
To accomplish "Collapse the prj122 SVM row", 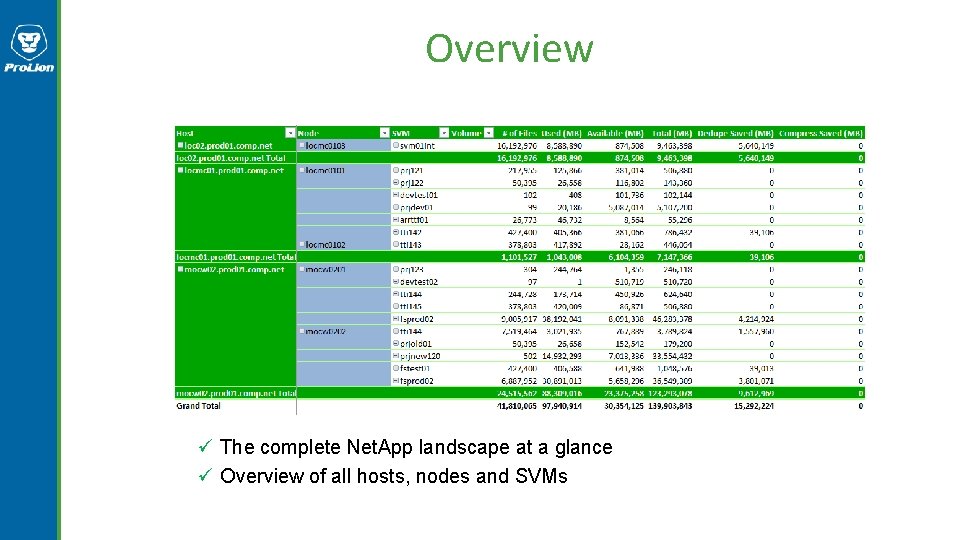I will pos(396,182).
